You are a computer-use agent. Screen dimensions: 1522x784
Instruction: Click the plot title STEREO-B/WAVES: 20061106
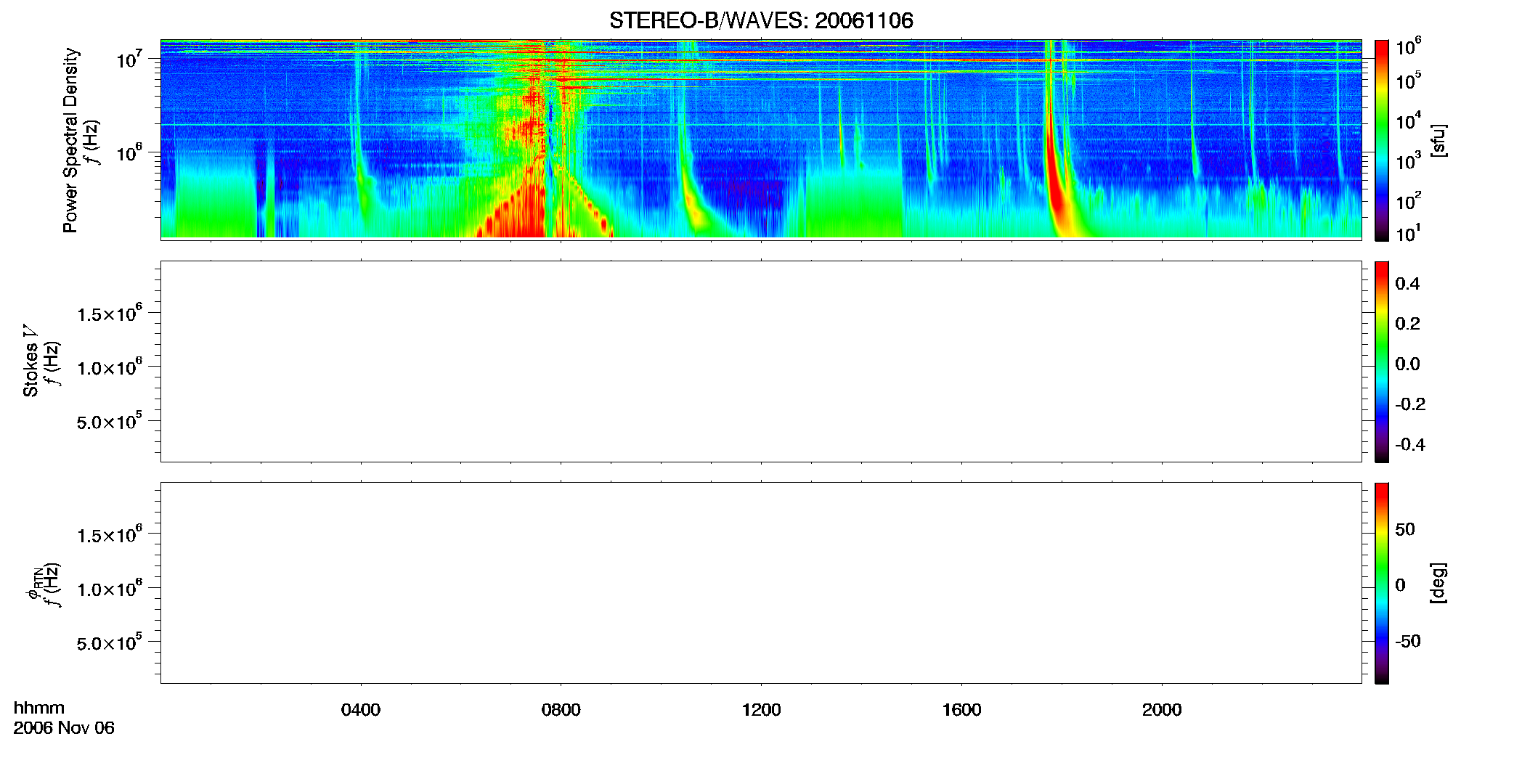point(761,20)
